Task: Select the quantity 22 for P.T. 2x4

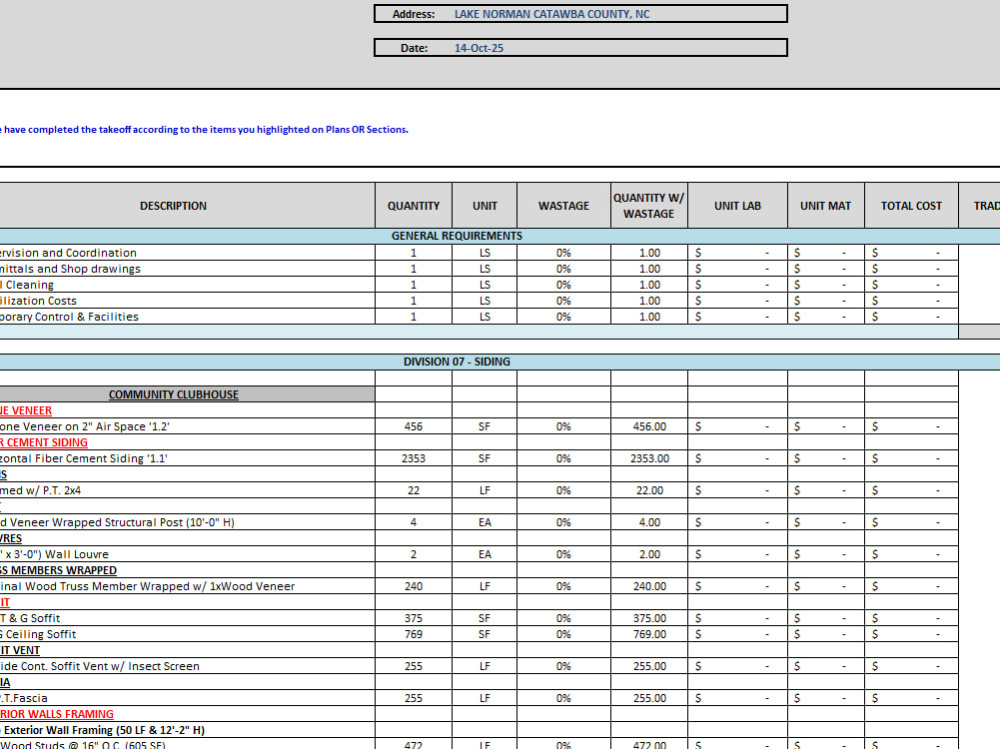Action: click(413, 490)
